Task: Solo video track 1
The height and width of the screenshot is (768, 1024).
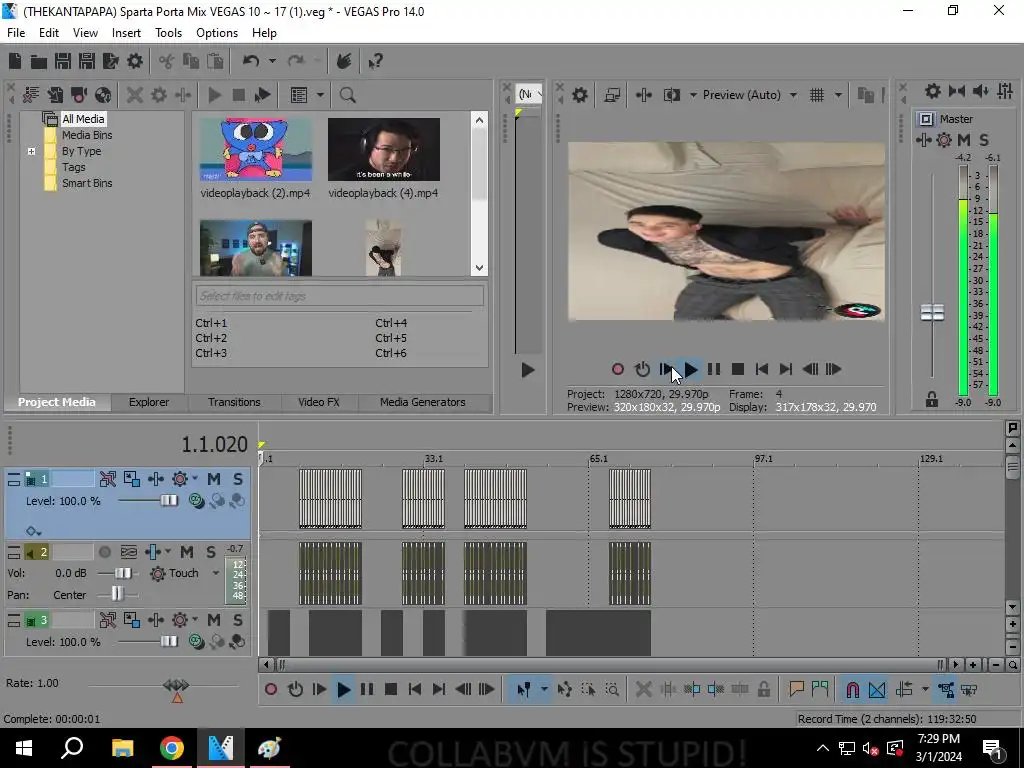Action: tap(238, 479)
